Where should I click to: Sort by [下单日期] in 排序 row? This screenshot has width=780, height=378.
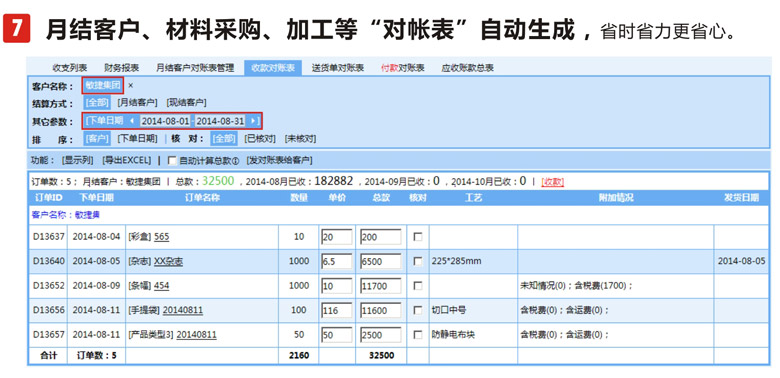pyautogui.click(x=137, y=139)
